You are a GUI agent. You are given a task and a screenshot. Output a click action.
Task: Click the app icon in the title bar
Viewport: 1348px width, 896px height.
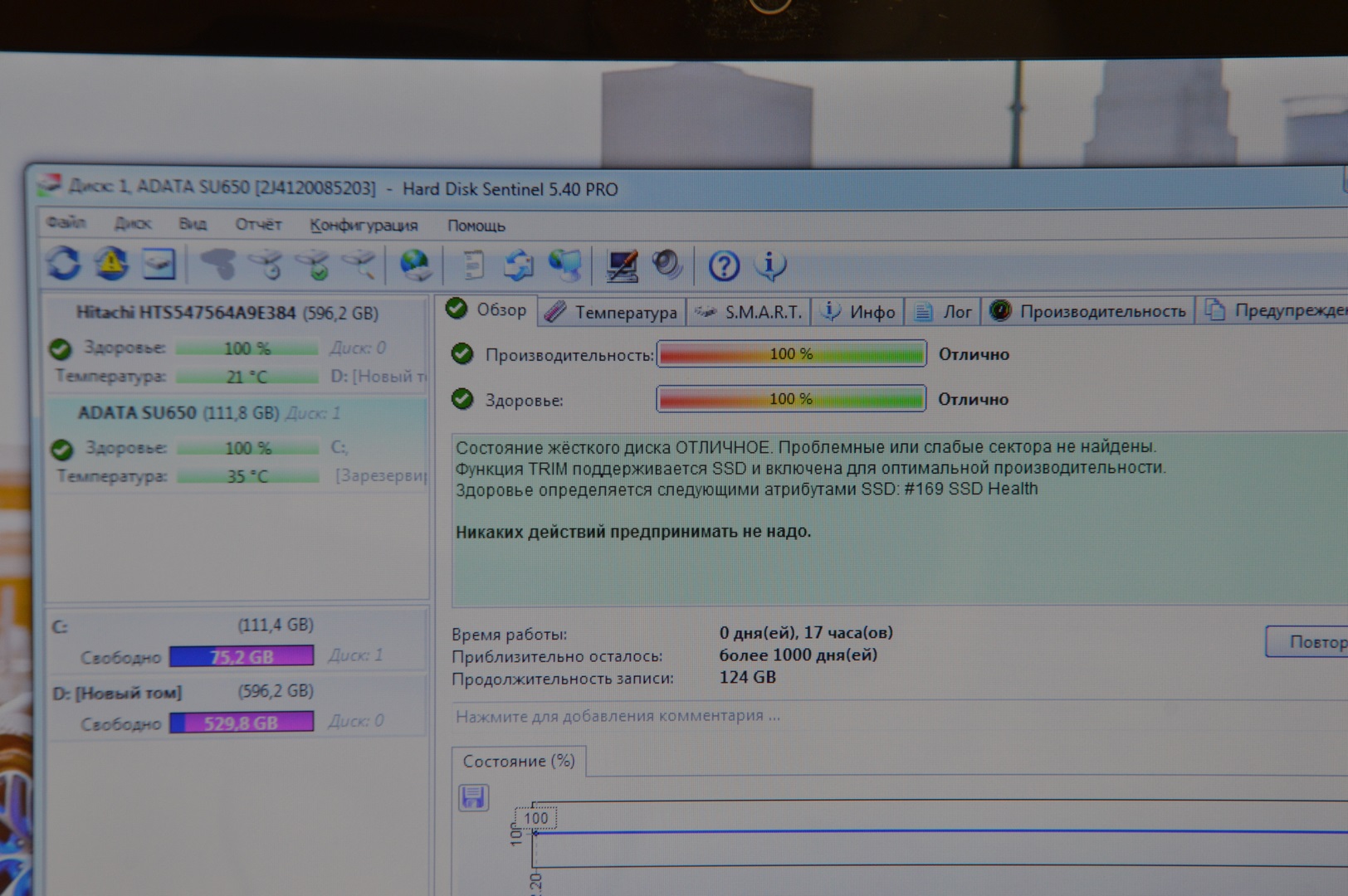point(50,185)
